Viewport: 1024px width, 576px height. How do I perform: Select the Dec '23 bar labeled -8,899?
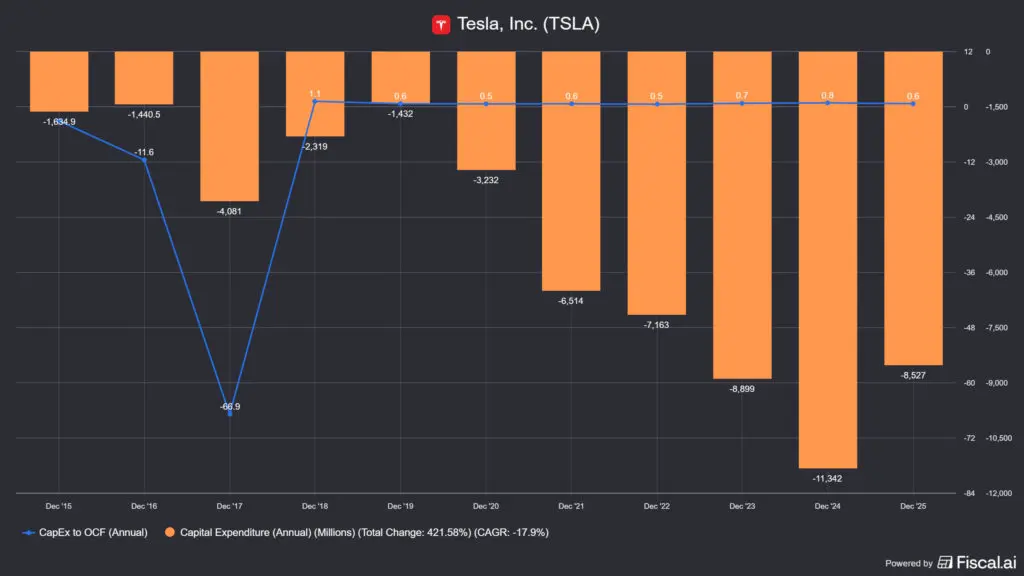(742, 215)
